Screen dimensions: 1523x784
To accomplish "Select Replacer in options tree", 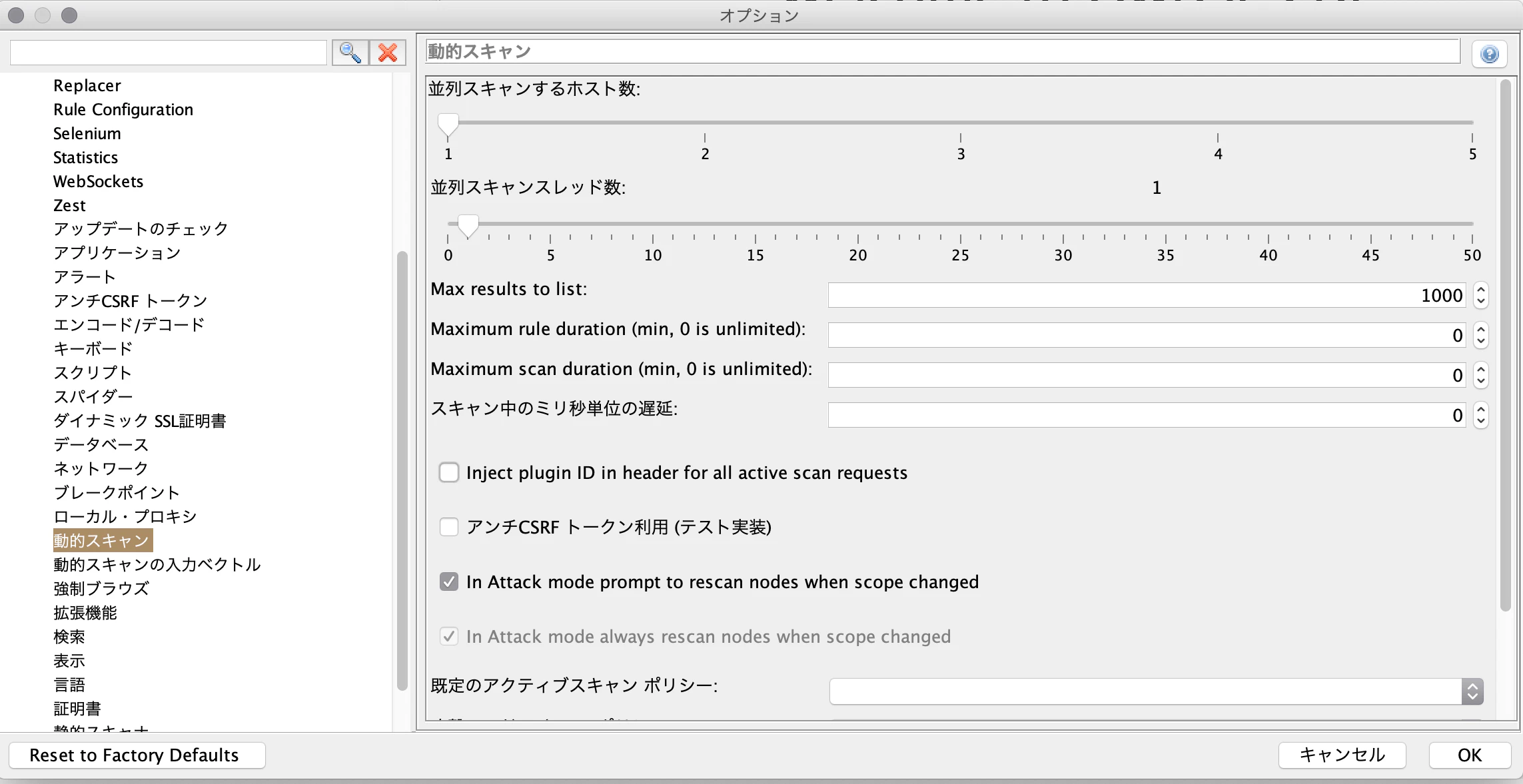I will tap(87, 85).
